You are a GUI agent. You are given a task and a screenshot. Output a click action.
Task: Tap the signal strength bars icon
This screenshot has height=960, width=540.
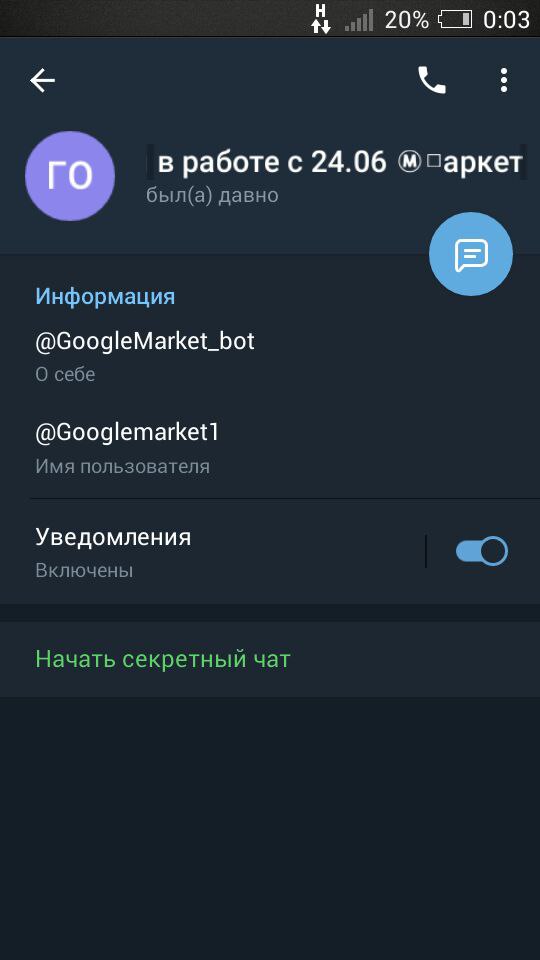click(x=359, y=20)
